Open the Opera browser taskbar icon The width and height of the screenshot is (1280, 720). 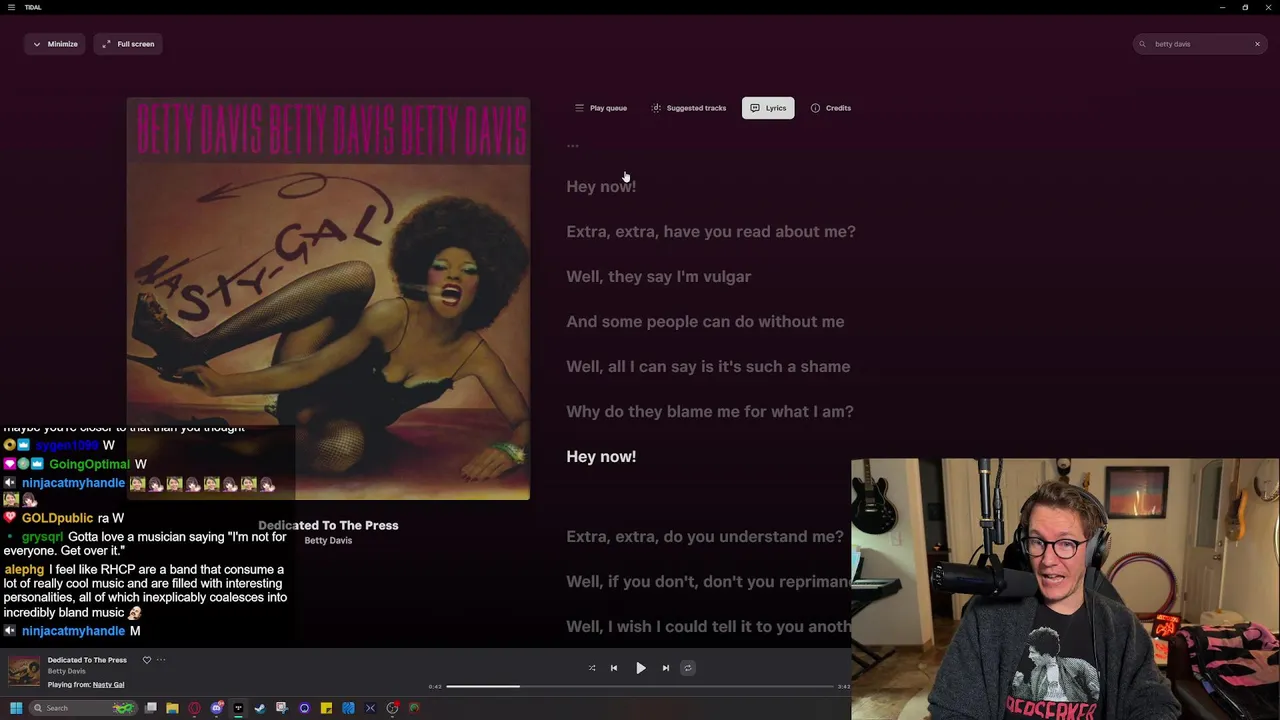[x=194, y=708]
